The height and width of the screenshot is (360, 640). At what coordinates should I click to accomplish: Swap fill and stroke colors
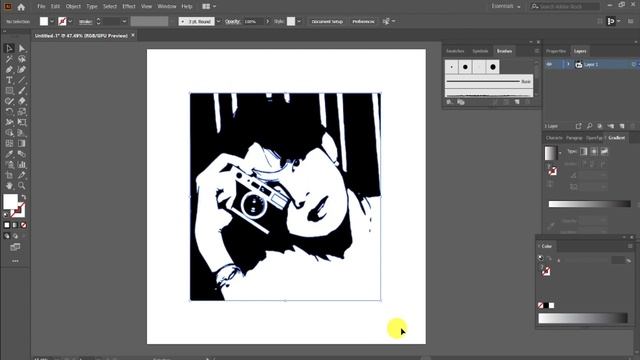pyautogui.click(x=24, y=197)
